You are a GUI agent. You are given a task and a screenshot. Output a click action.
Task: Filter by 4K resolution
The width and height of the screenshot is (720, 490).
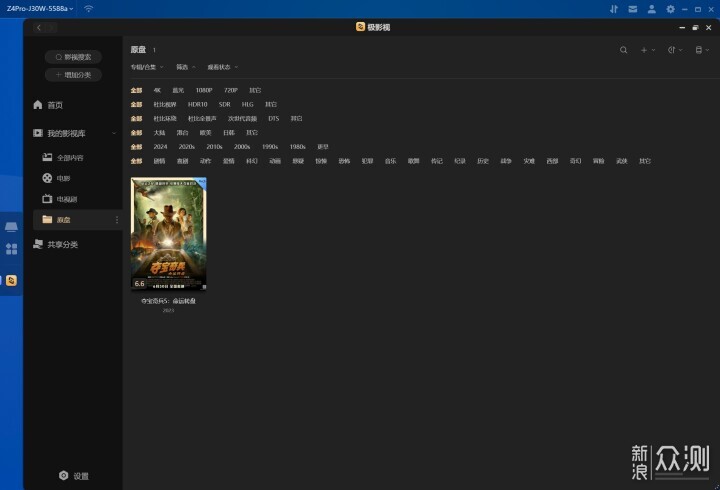point(157,90)
